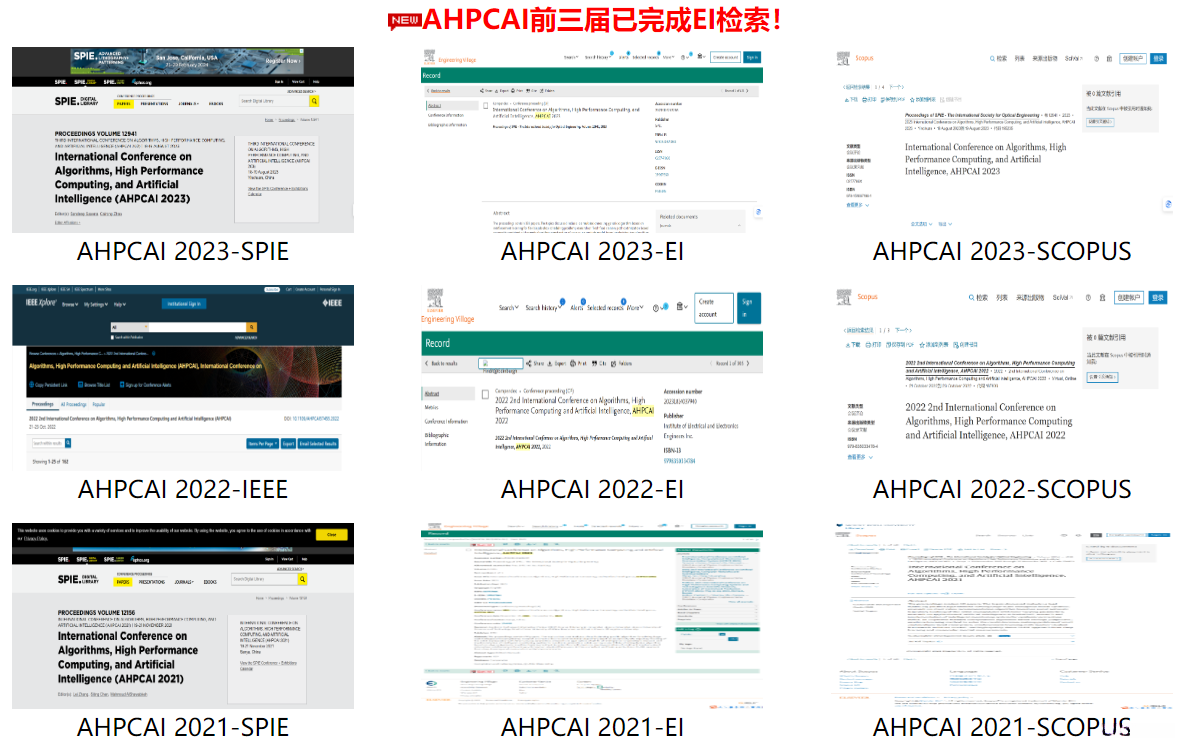Image resolution: width=1187 pixels, height=745 pixels.
Task: Click the yellow search icon in AHPCAI 2023-SPIE panel
Action: tap(314, 101)
